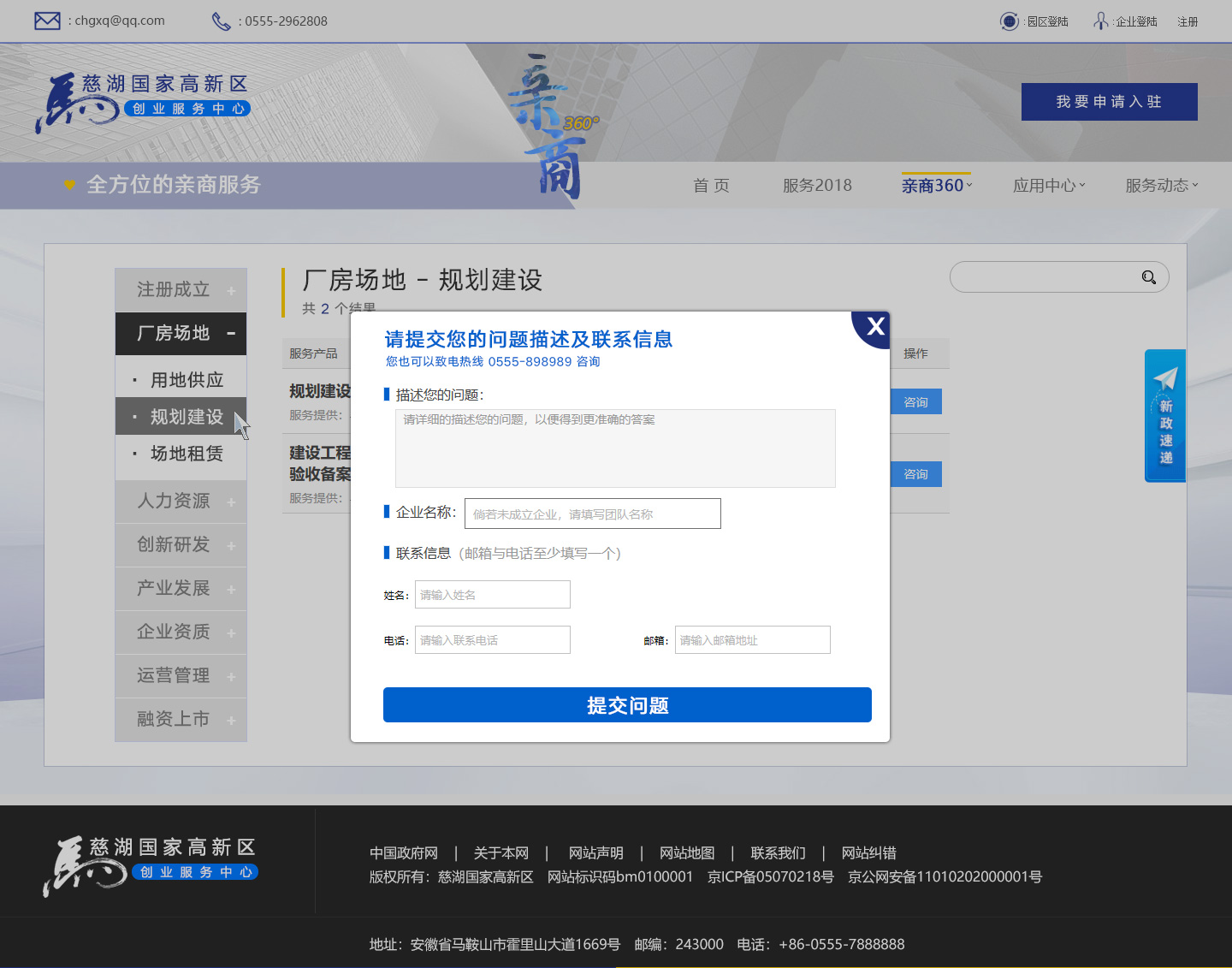Click the phone icon in top bar
1232x968 pixels.
point(221,21)
